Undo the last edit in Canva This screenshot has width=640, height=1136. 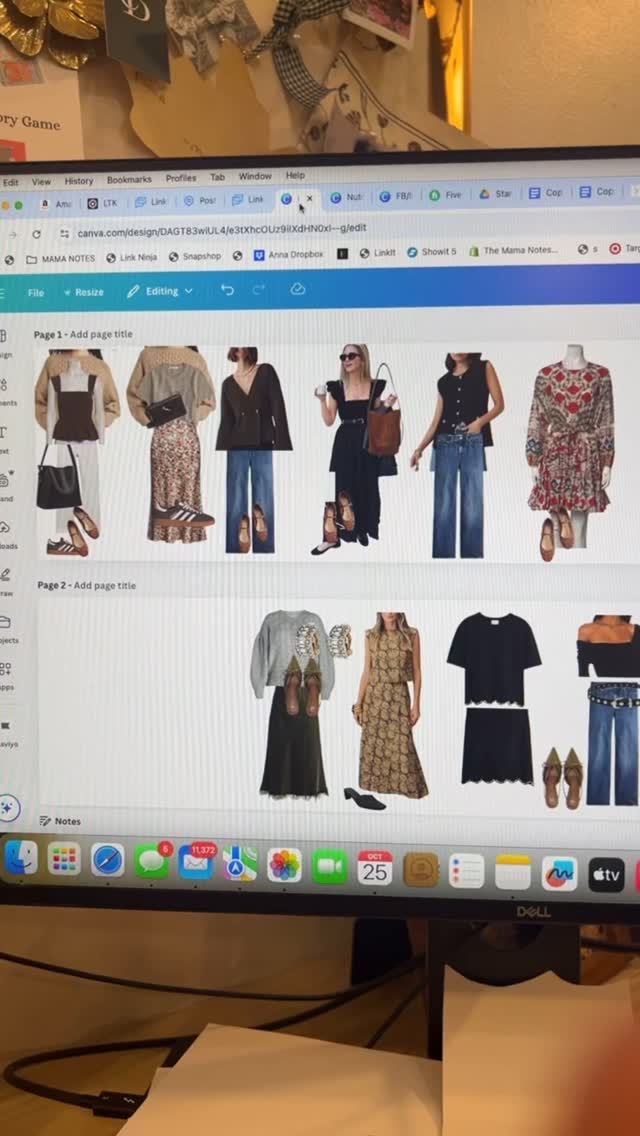pyautogui.click(x=228, y=290)
